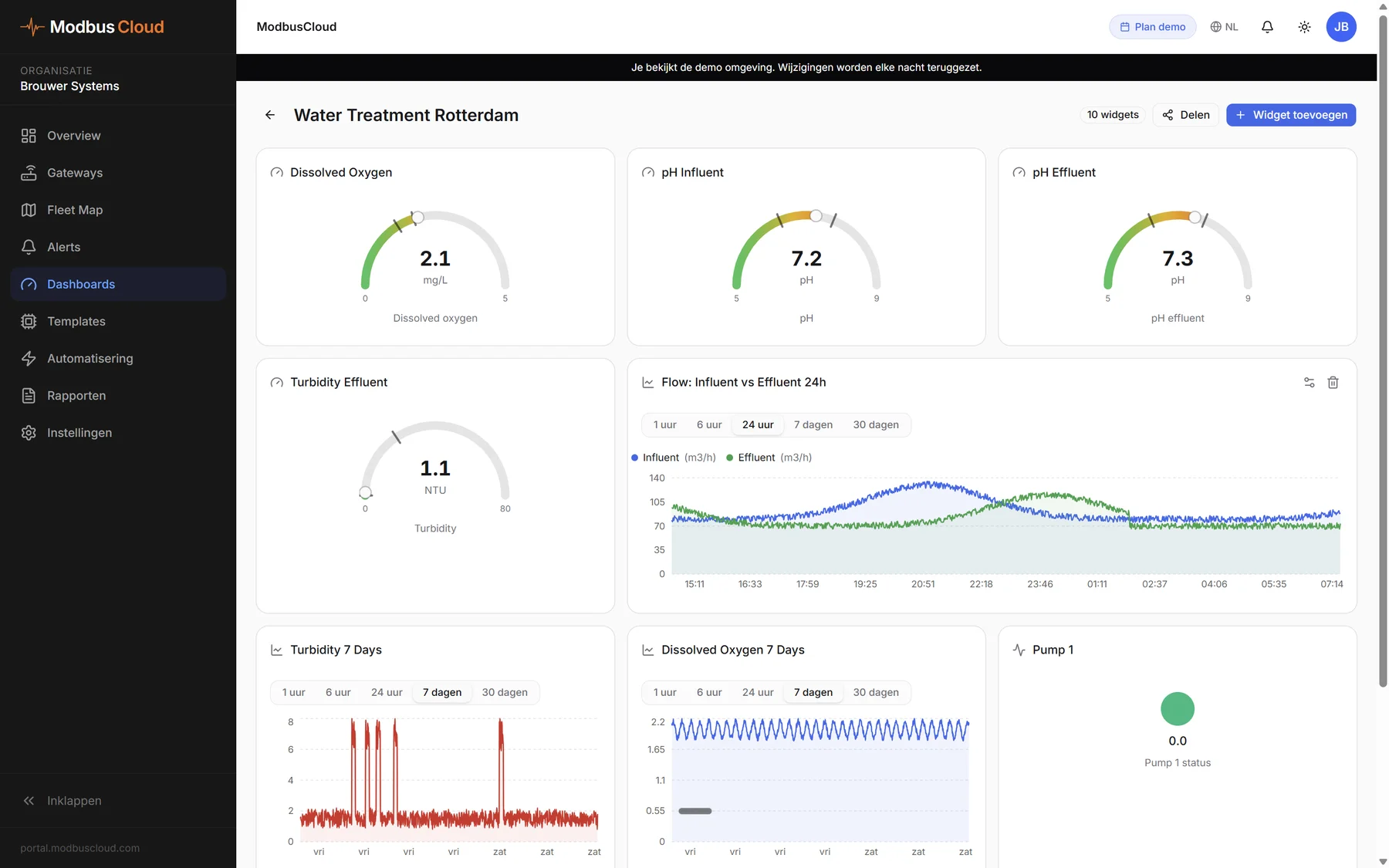
Task: Toggle the Effluent legend series on Flow chart
Action: pos(769,458)
